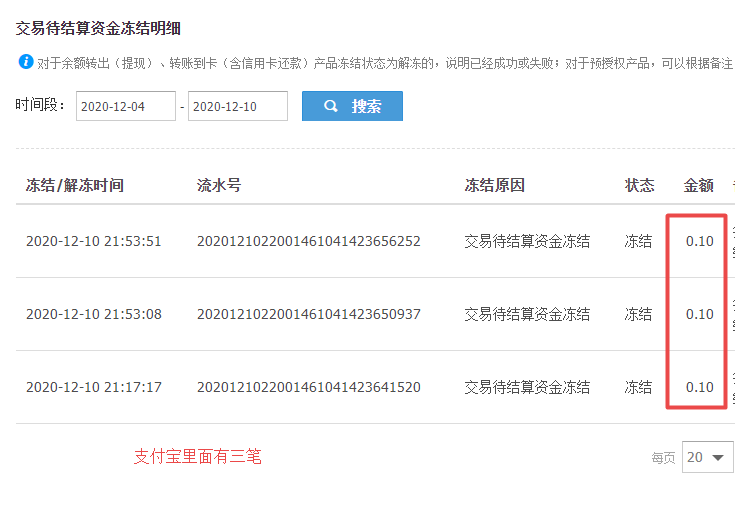Click the end date field 2020-12-10
Viewport: 735px width, 524px height.
[x=237, y=106]
